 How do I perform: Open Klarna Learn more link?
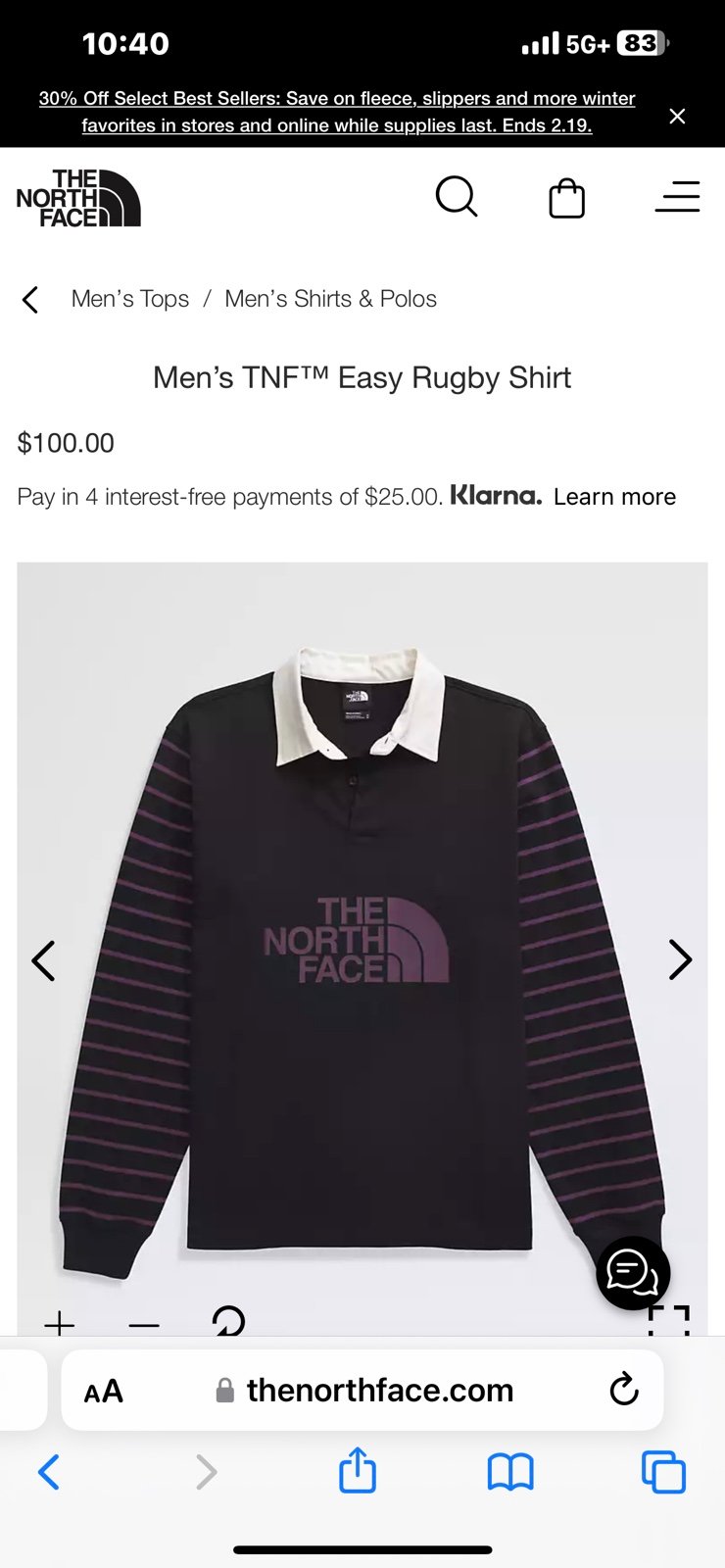point(614,497)
